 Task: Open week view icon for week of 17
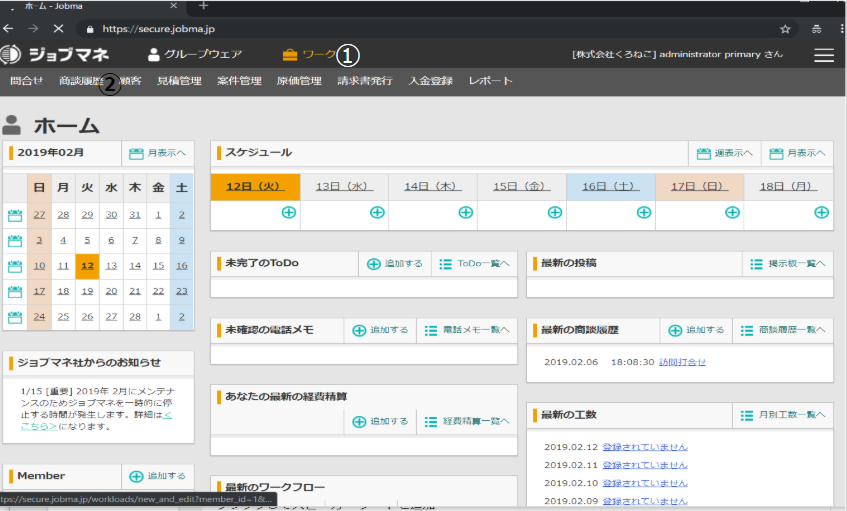[x=15, y=292]
